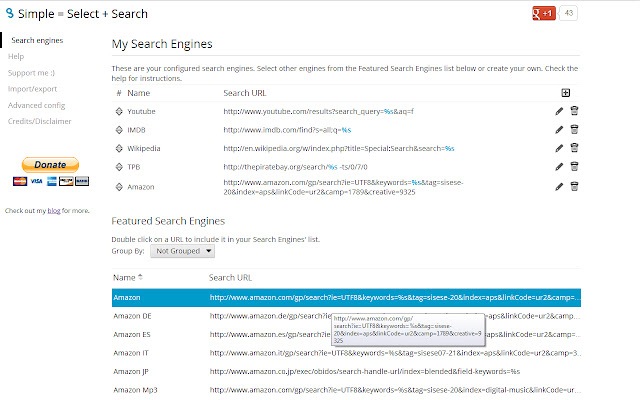Sort featured engines by Name column
640x400 pixels.
point(127,277)
